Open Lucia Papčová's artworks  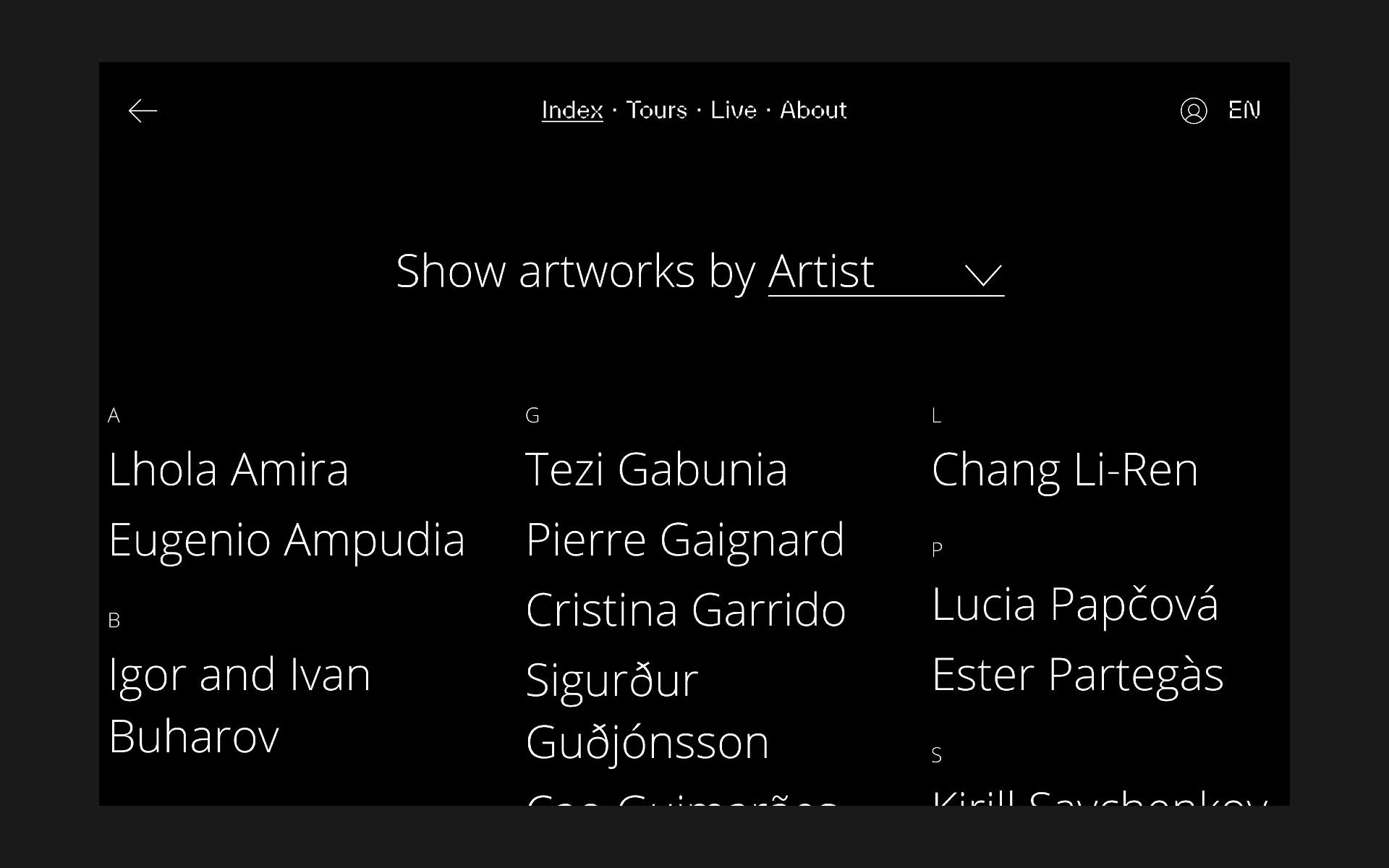pyautogui.click(x=1075, y=604)
